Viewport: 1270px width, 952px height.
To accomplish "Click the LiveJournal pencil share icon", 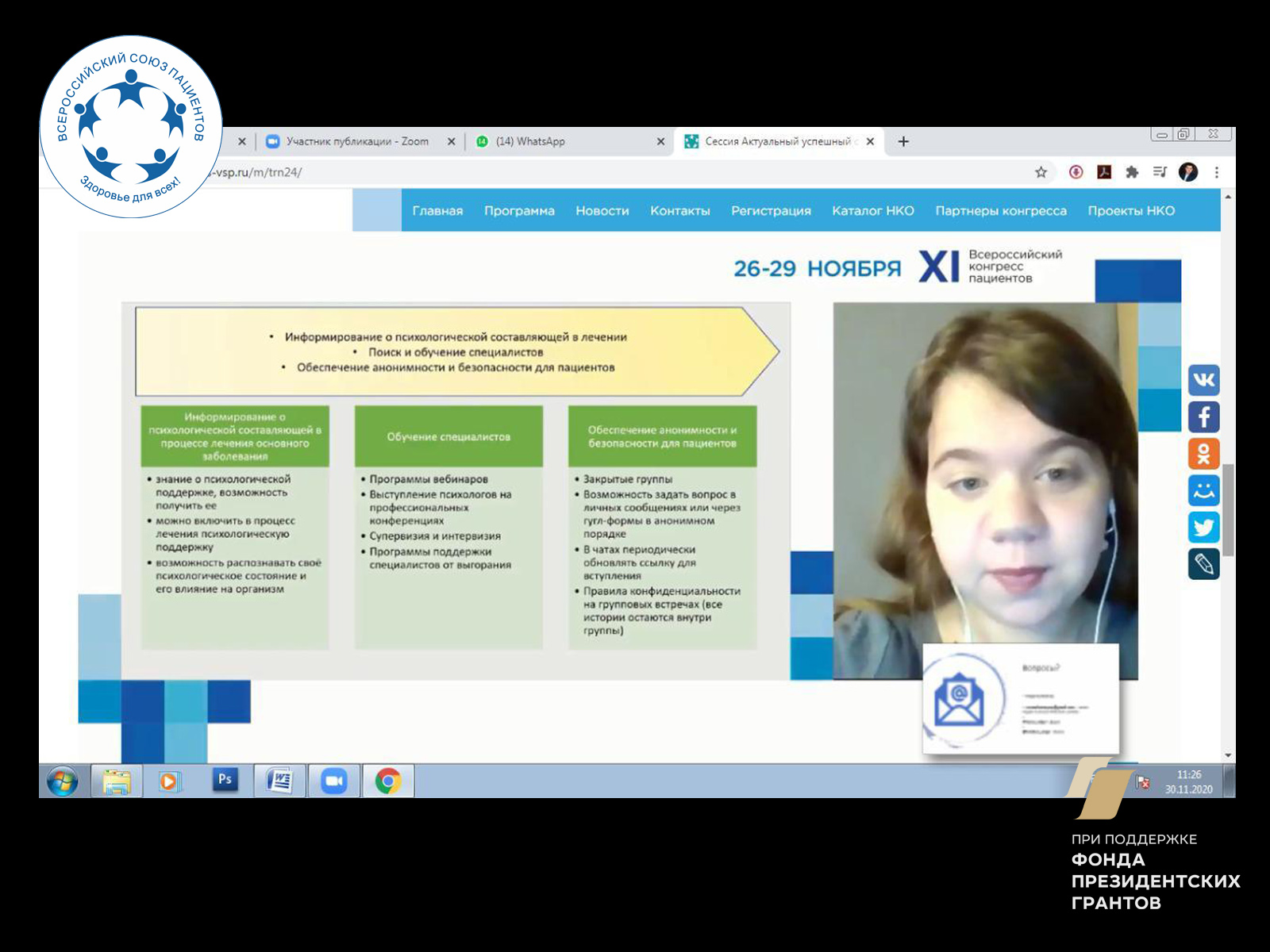I will (x=1203, y=564).
